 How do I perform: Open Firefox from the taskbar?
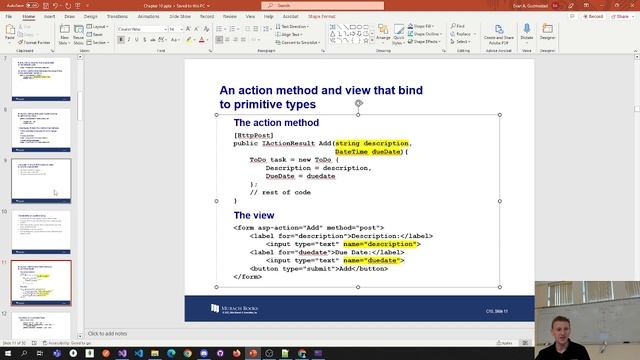(237, 353)
